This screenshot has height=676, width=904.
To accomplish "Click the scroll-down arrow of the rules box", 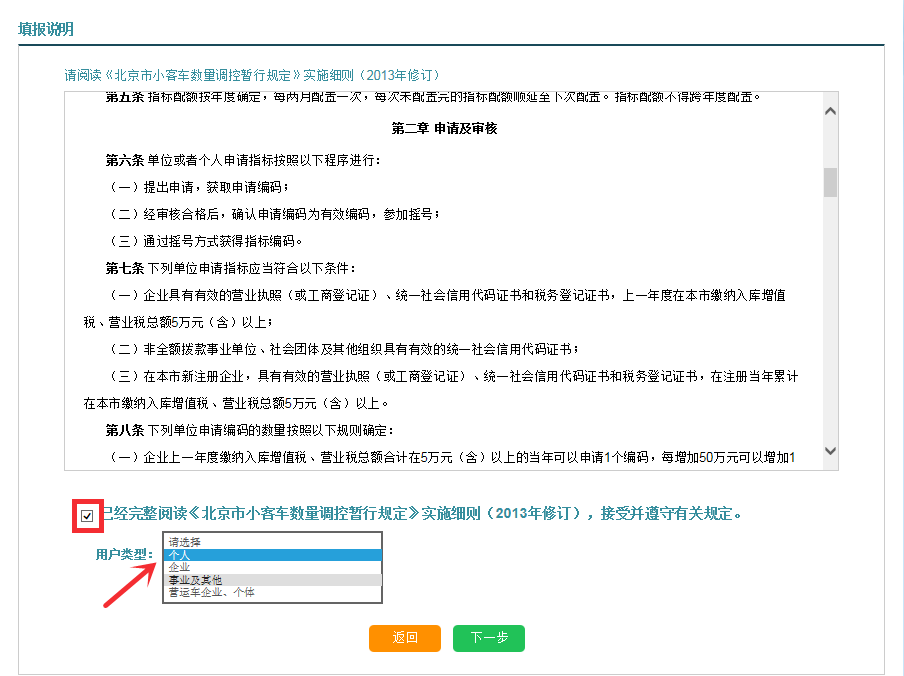I will click(x=829, y=452).
